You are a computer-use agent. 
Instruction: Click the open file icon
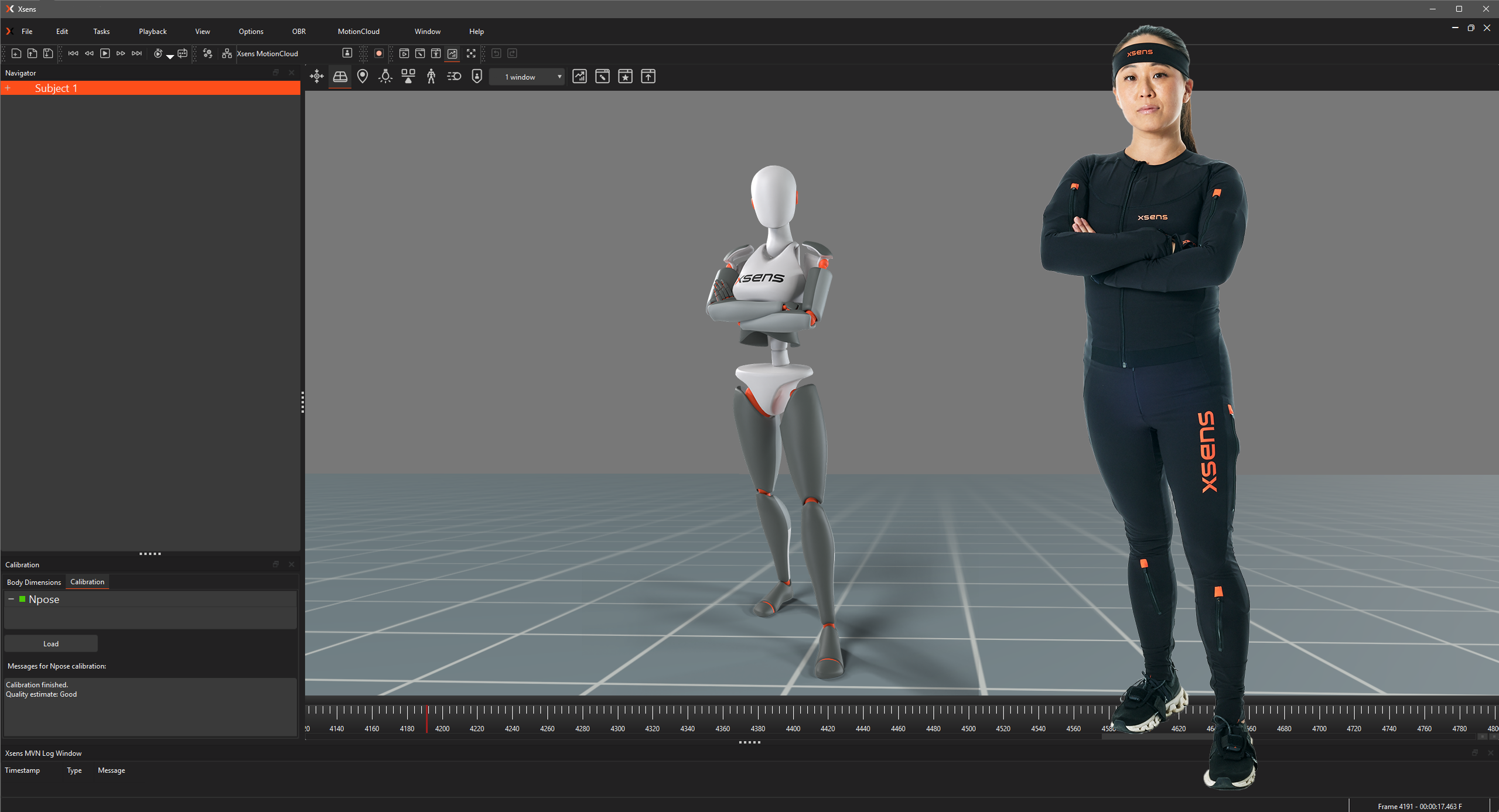coord(32,53)
